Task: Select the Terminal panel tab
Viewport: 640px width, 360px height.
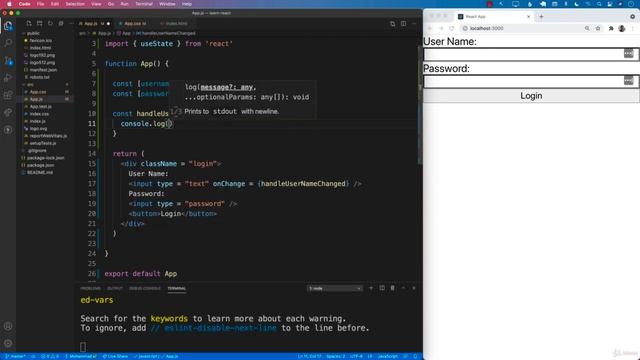Action: (177, 289)
